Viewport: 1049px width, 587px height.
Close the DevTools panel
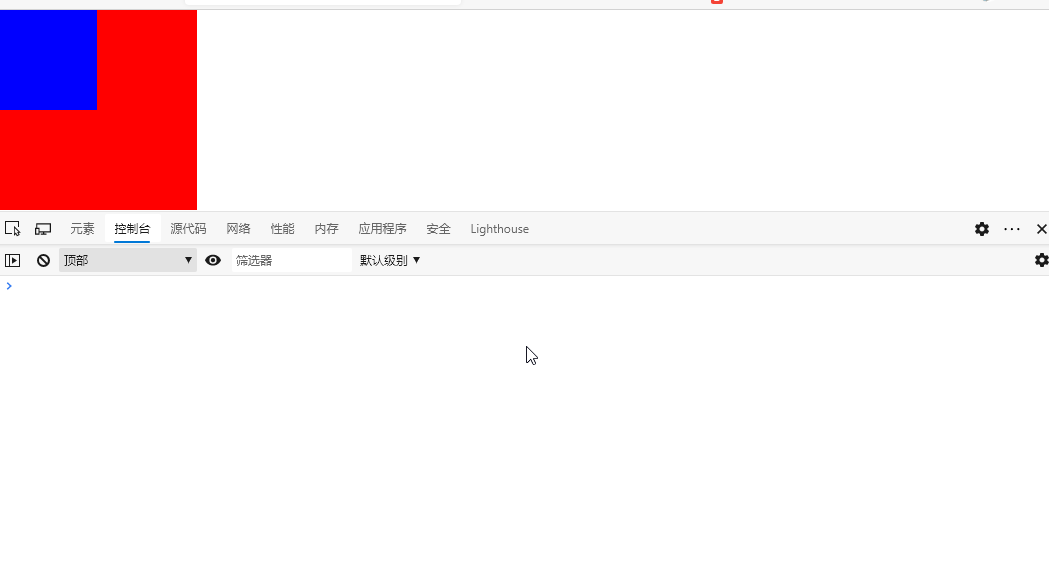pyautogui.click(x=1041, y=229)
